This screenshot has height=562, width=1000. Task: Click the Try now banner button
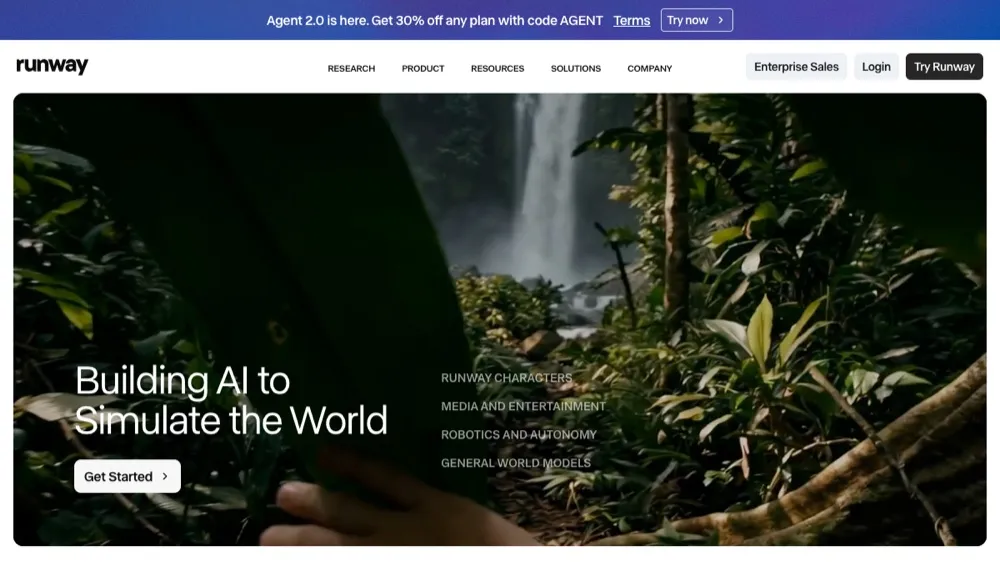[x=696, y=20]
